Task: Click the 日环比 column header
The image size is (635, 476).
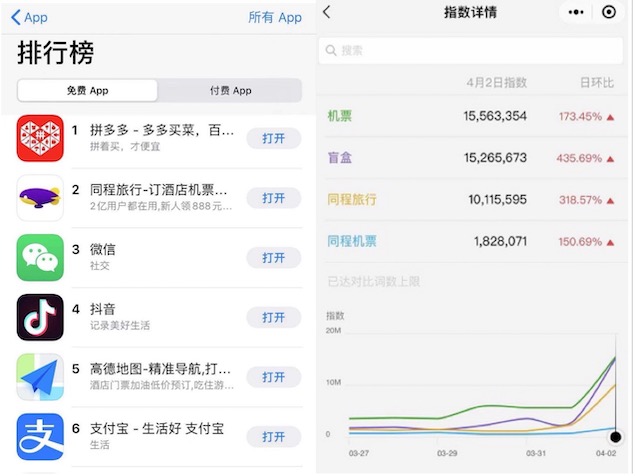Action: pyautogui.click(x=597, y=83)
